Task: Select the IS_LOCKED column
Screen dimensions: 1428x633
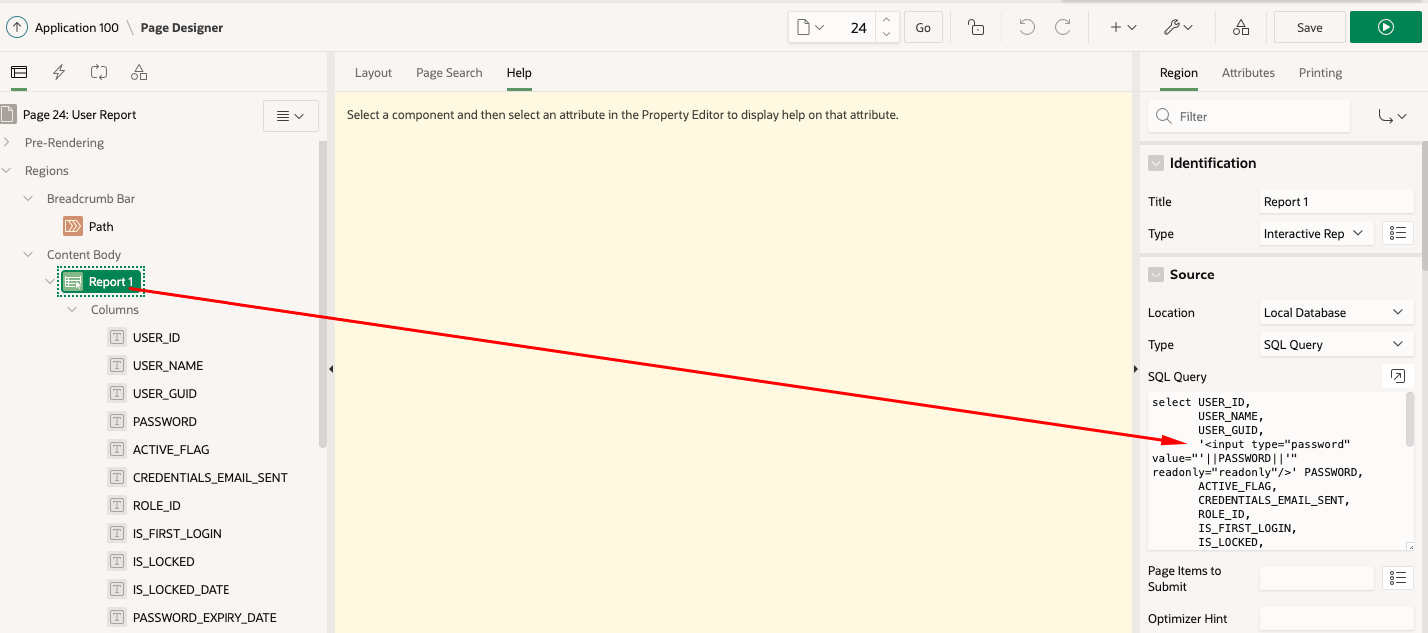Action: [164, 562]
